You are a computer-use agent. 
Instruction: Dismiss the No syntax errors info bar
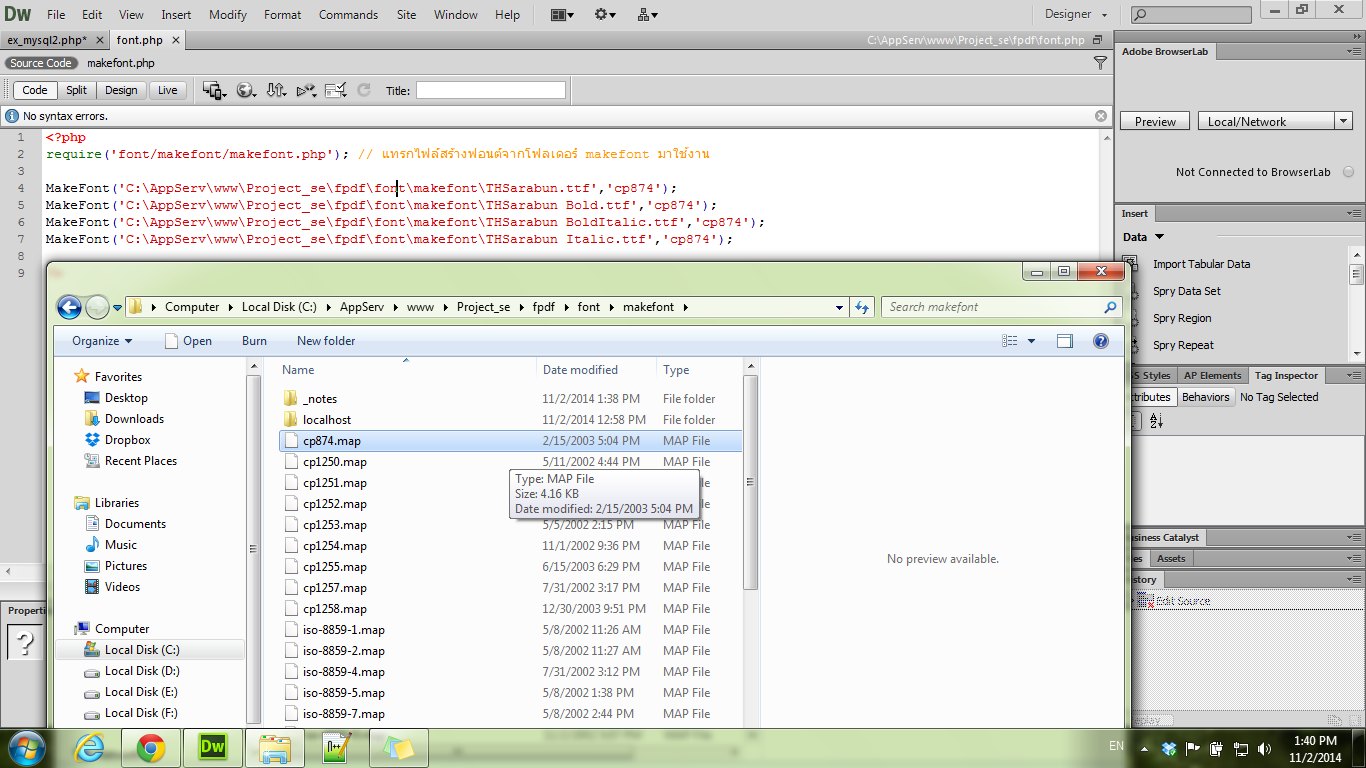[x=1101, y=116]
